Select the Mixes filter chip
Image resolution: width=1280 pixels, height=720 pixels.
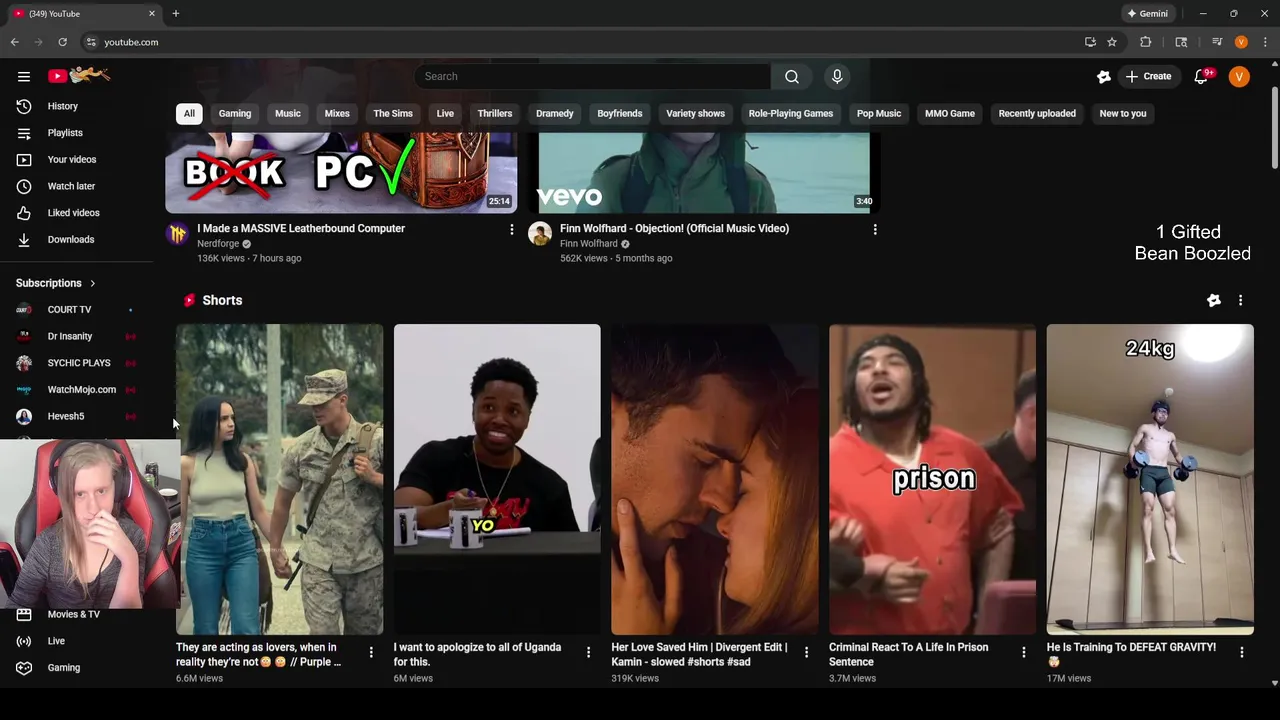point(337,113)
